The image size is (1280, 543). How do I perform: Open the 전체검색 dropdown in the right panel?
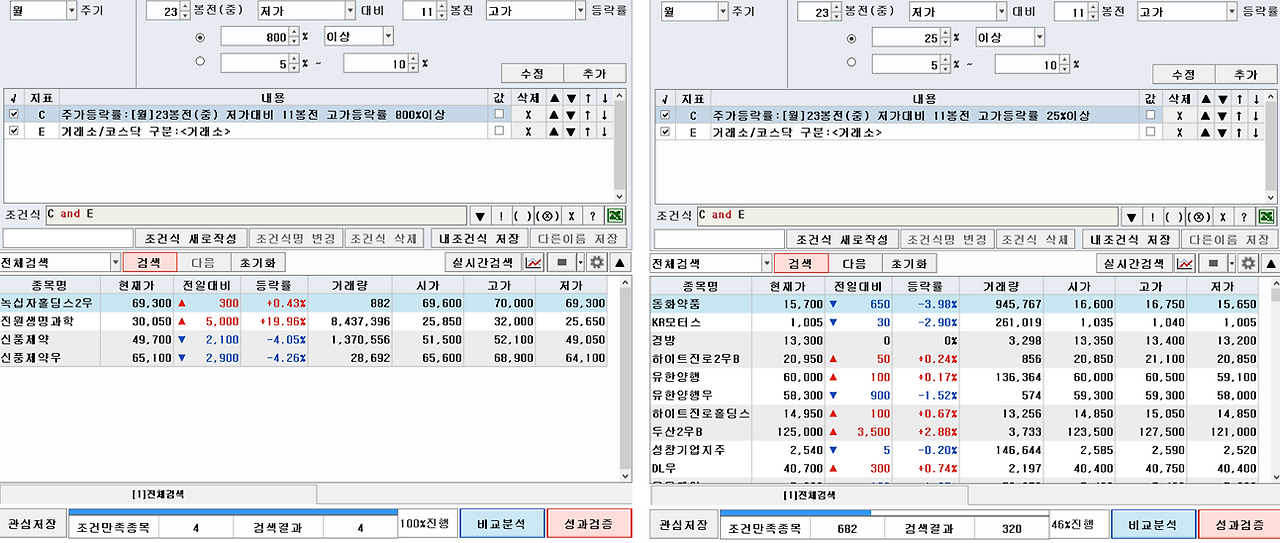pos(766,263)
